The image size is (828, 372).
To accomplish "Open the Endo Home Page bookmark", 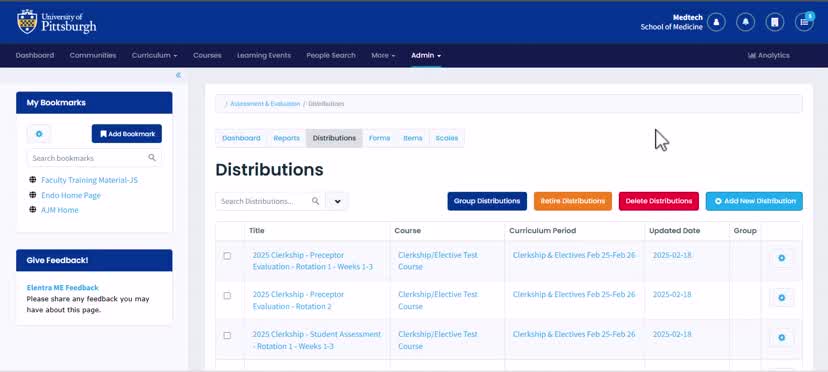I will pyautogui.click(x=71, y=195).
